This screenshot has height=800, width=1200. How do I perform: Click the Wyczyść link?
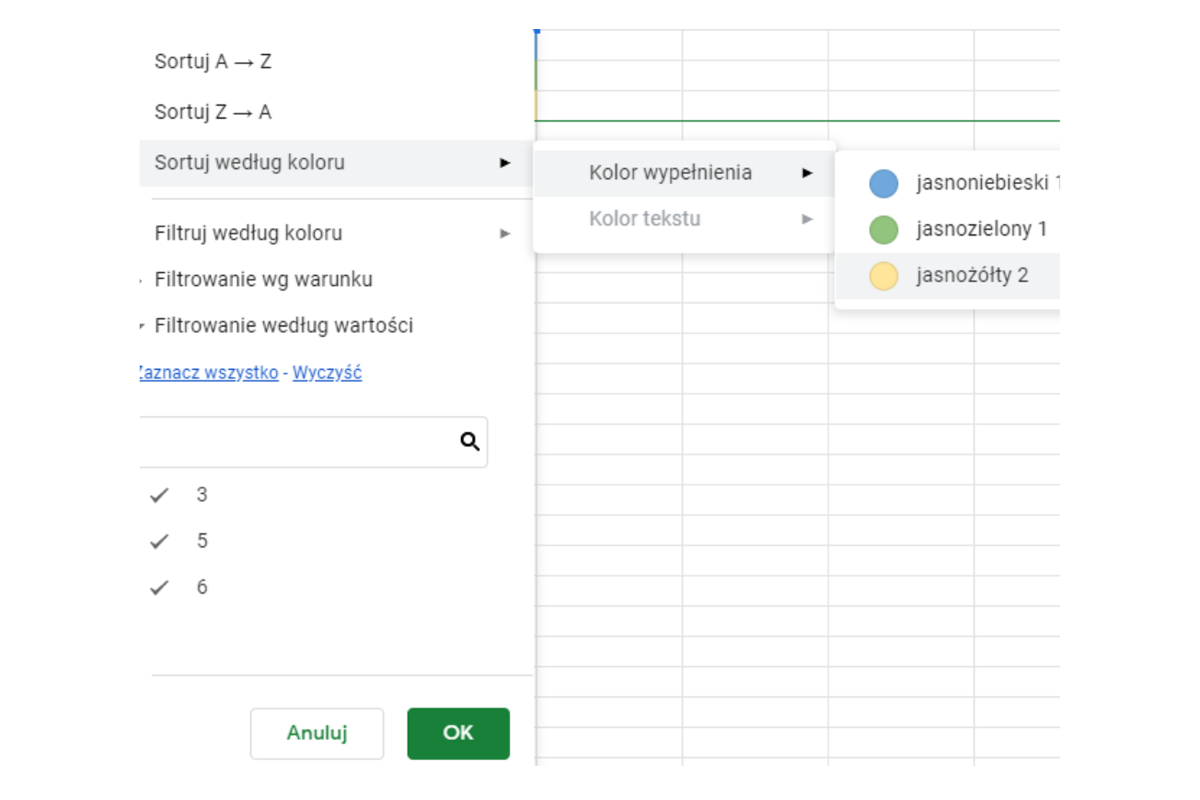327,373
